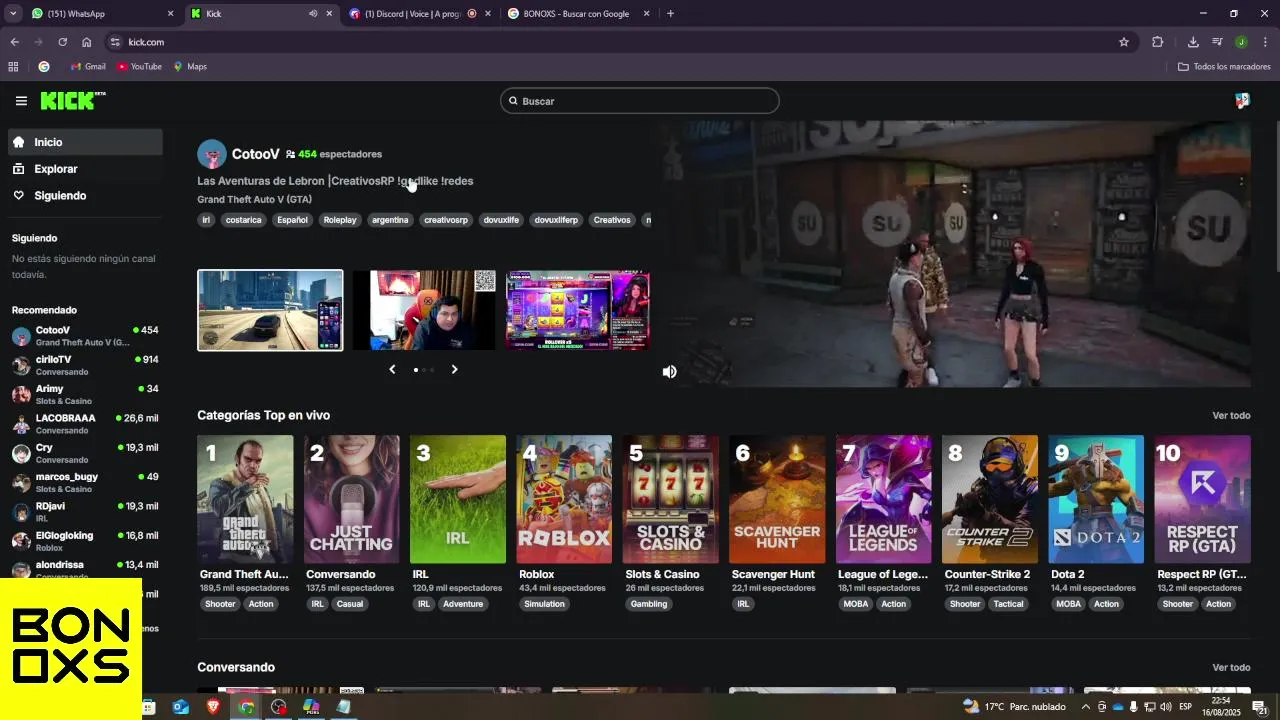The height and width of the screenshot is (720, 1280).
Task: Open Chrome media controls icon
Action: pos(1217,42)
